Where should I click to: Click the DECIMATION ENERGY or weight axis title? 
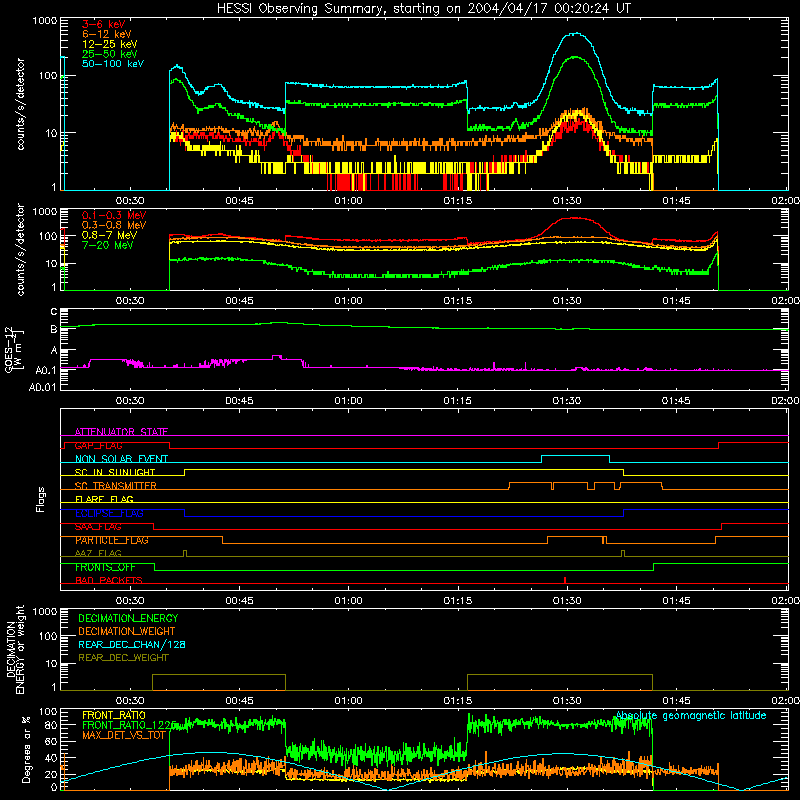tap(15, 650)
